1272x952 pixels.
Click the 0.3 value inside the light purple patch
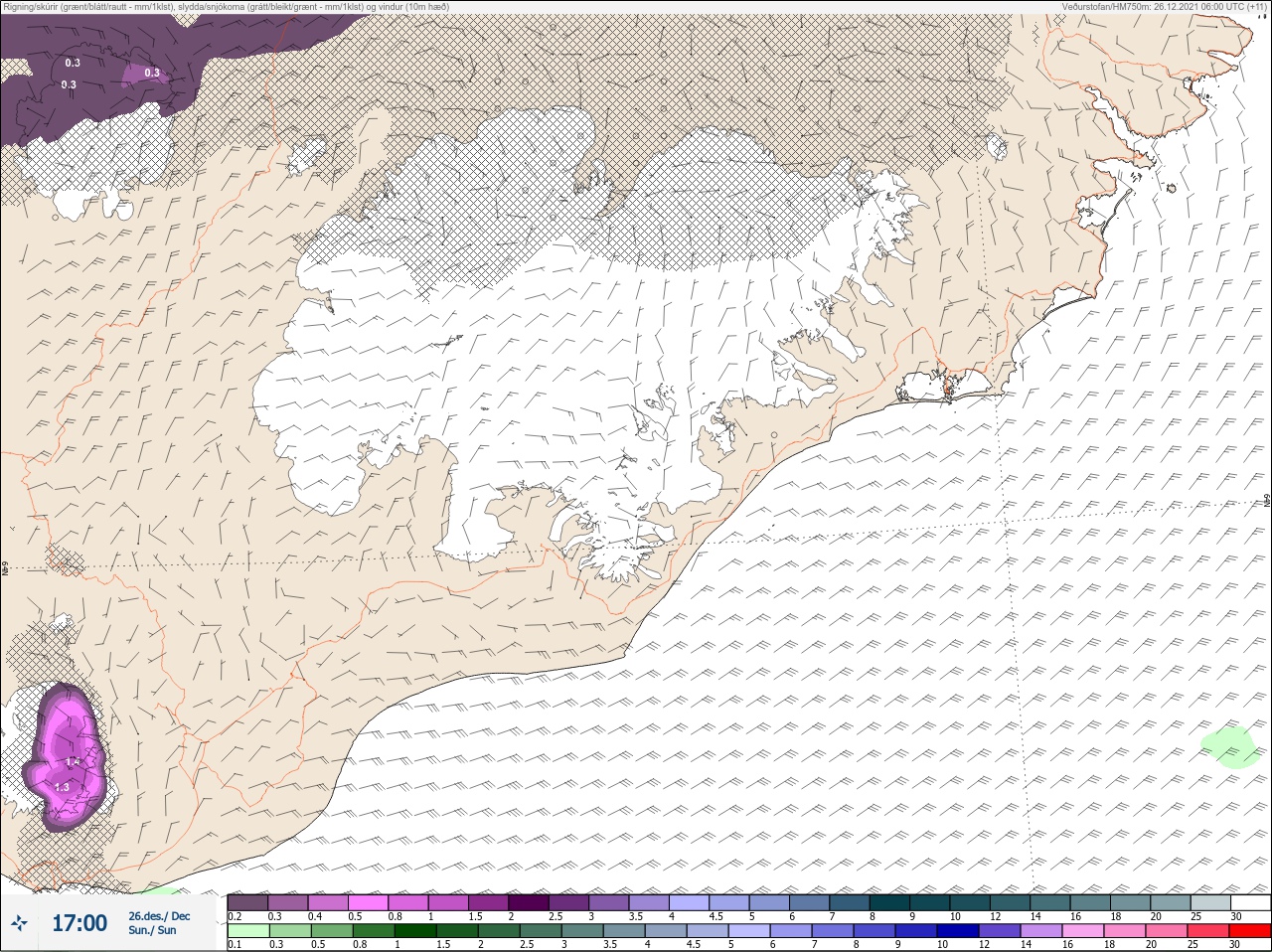[x=152, y=73]
